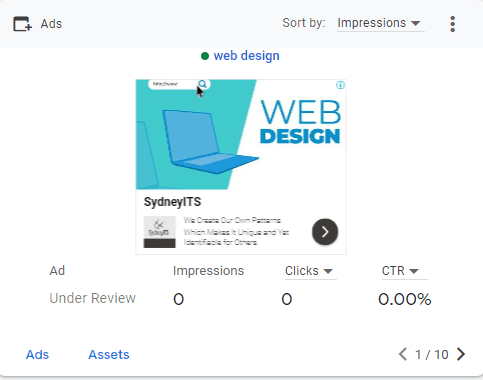Open the Sort by Impressions dropdown
This screenshot has width=483, height=380.
[379, 23]
